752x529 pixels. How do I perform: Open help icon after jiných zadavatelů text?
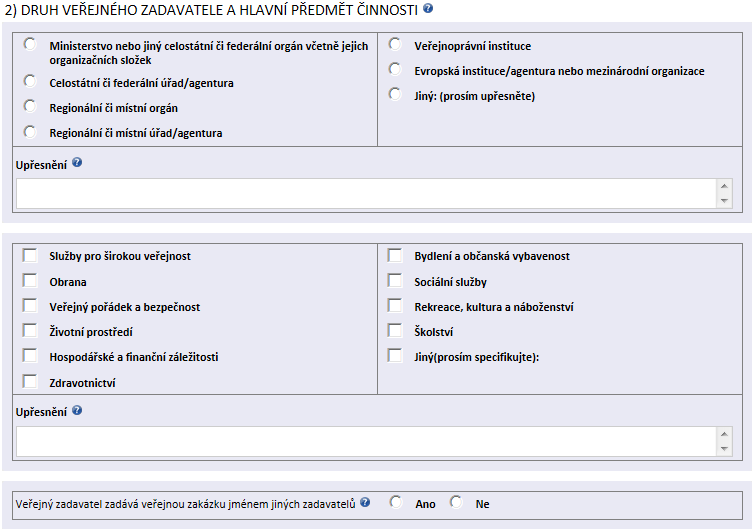[365, 502]
